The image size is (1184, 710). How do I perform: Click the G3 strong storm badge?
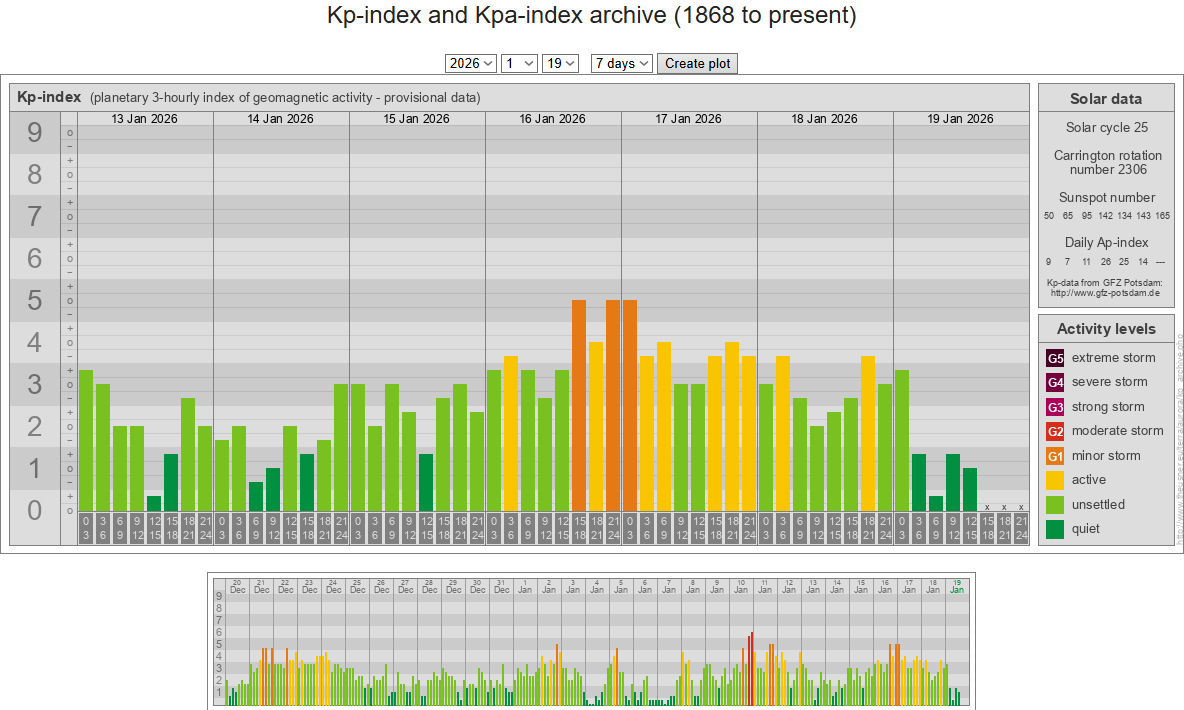click(1055, 407)
